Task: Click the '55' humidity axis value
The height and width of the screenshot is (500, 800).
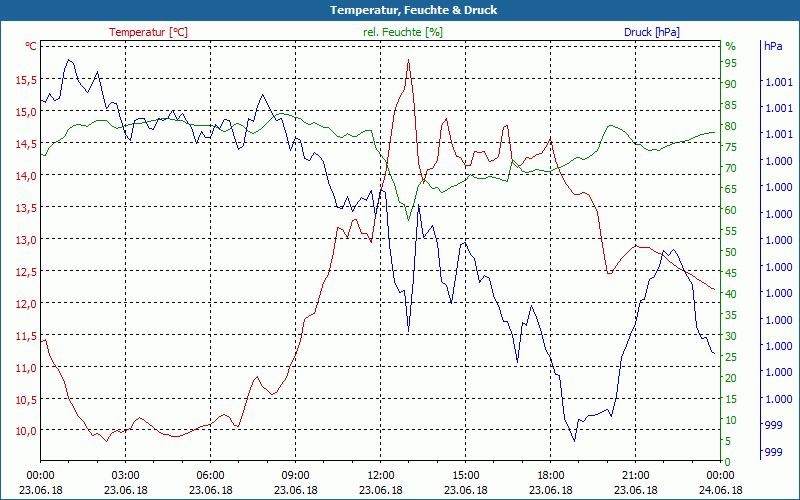Action: coord(731,231)
